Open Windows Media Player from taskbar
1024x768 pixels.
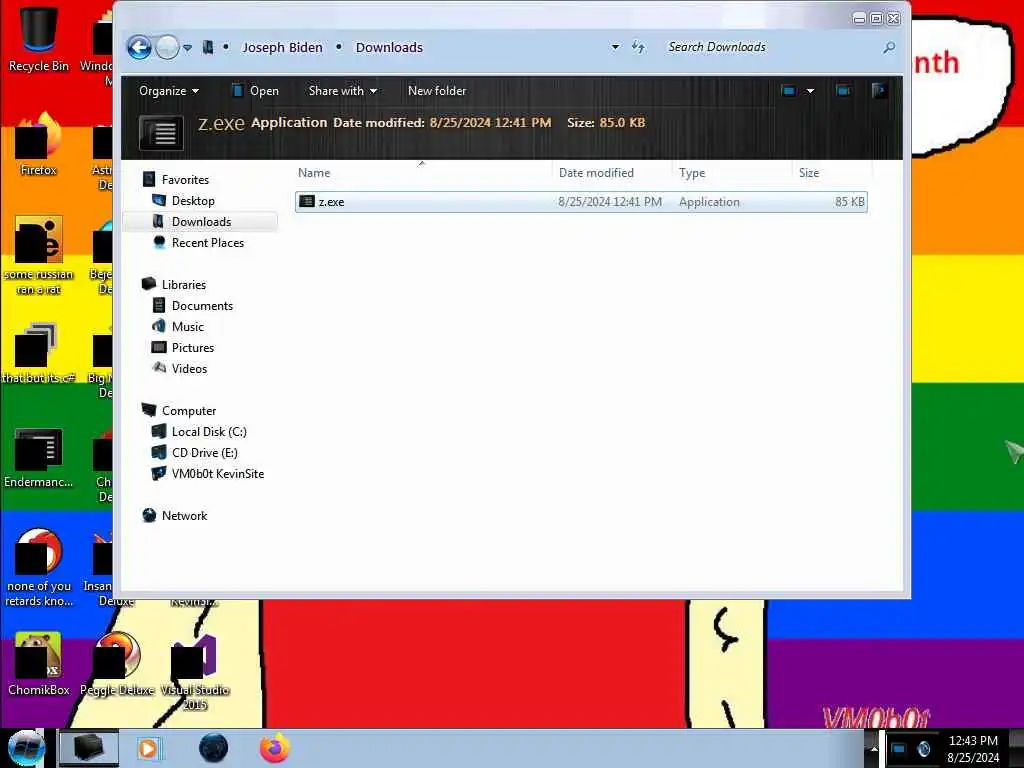pyautogui.click(x=148, y=748)
